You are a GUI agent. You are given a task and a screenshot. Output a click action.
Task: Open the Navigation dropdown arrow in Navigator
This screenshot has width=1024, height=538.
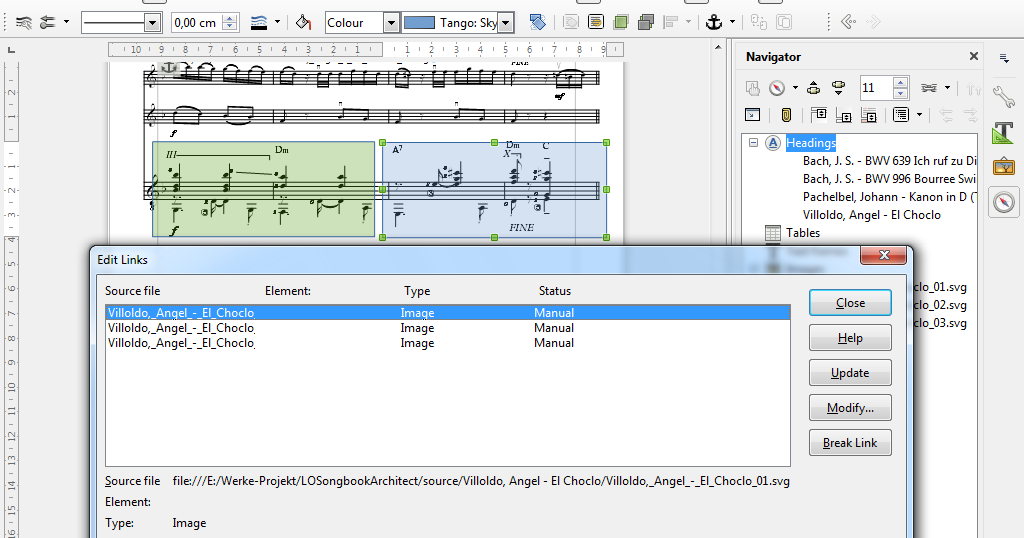[795, 87]
